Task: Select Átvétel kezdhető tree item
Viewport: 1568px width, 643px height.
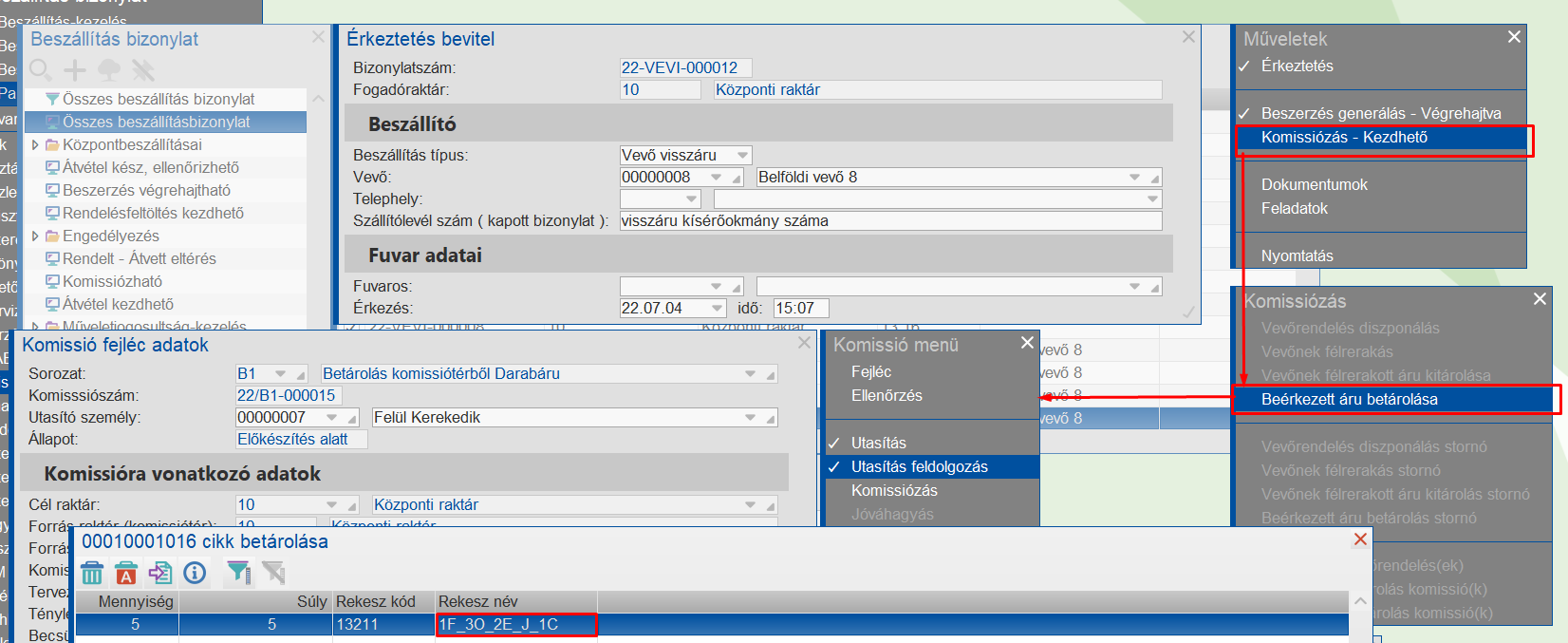Action: point(118,304)
